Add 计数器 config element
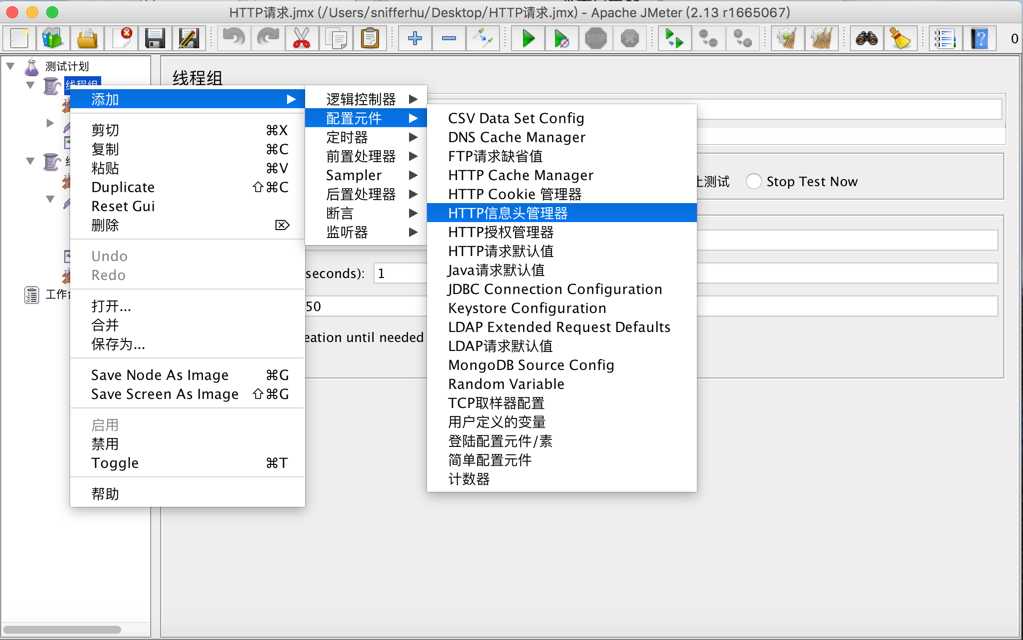The width and height of the screenshot is (1023, 640). click(x=562, y=479)
